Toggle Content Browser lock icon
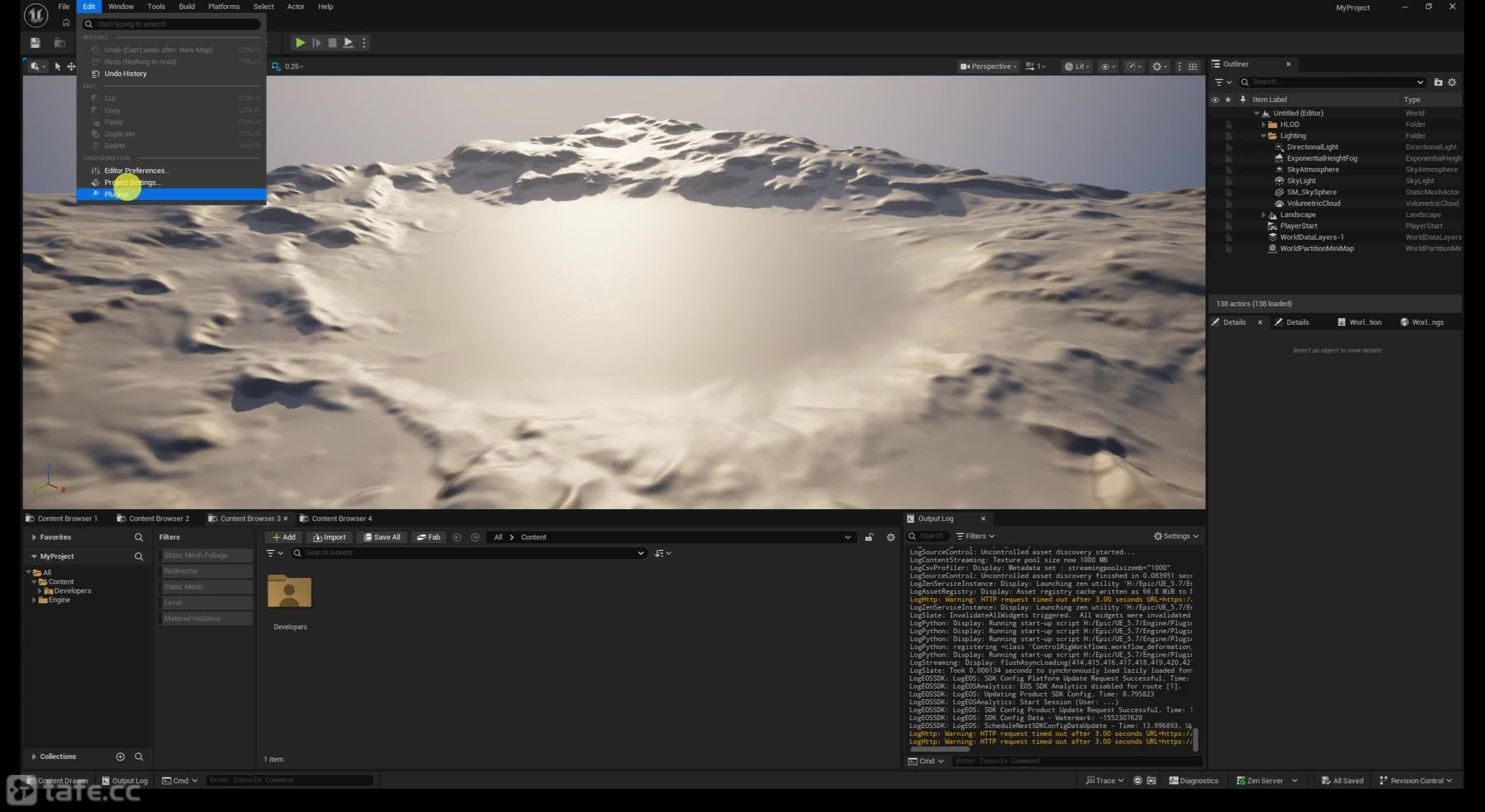 point(869,538)
